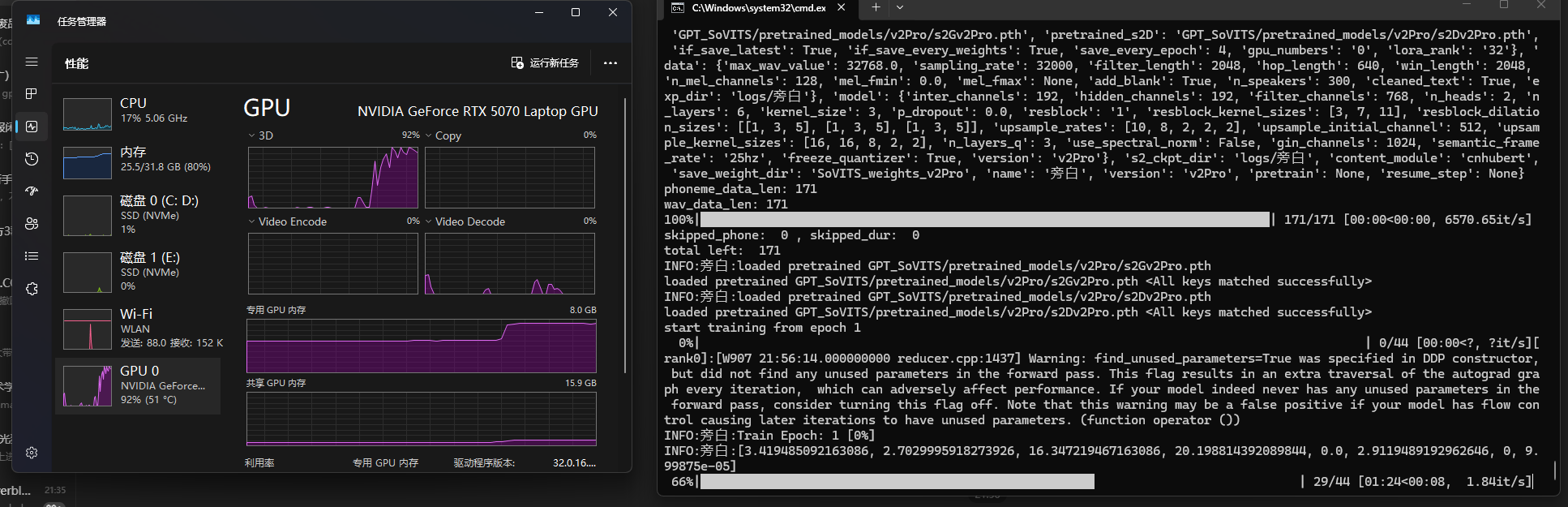1568x507 pixels.
Task: Expand the Video Encode engine dropdown
Action: click(251, 221)
